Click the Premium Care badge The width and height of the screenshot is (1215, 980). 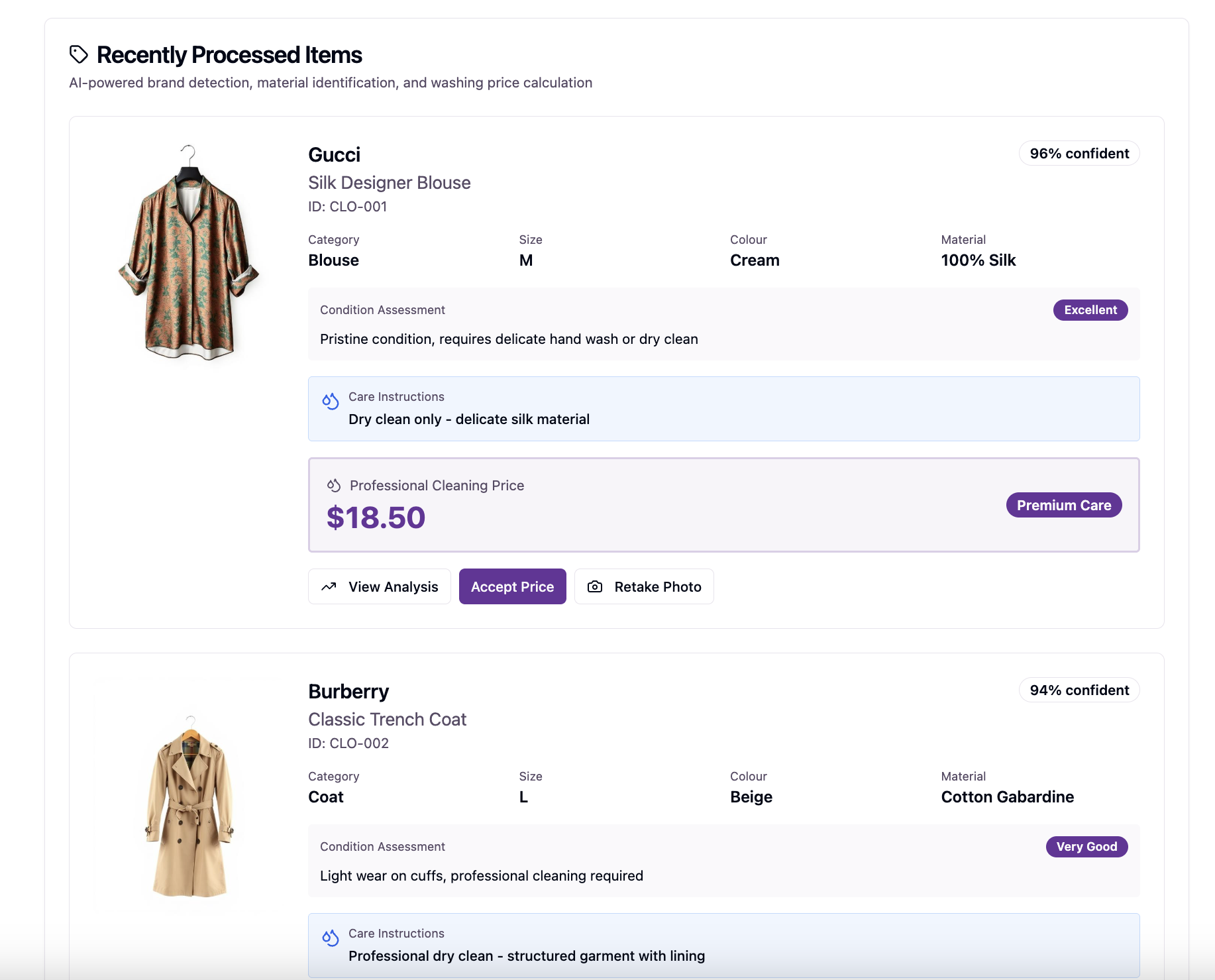1064,505
